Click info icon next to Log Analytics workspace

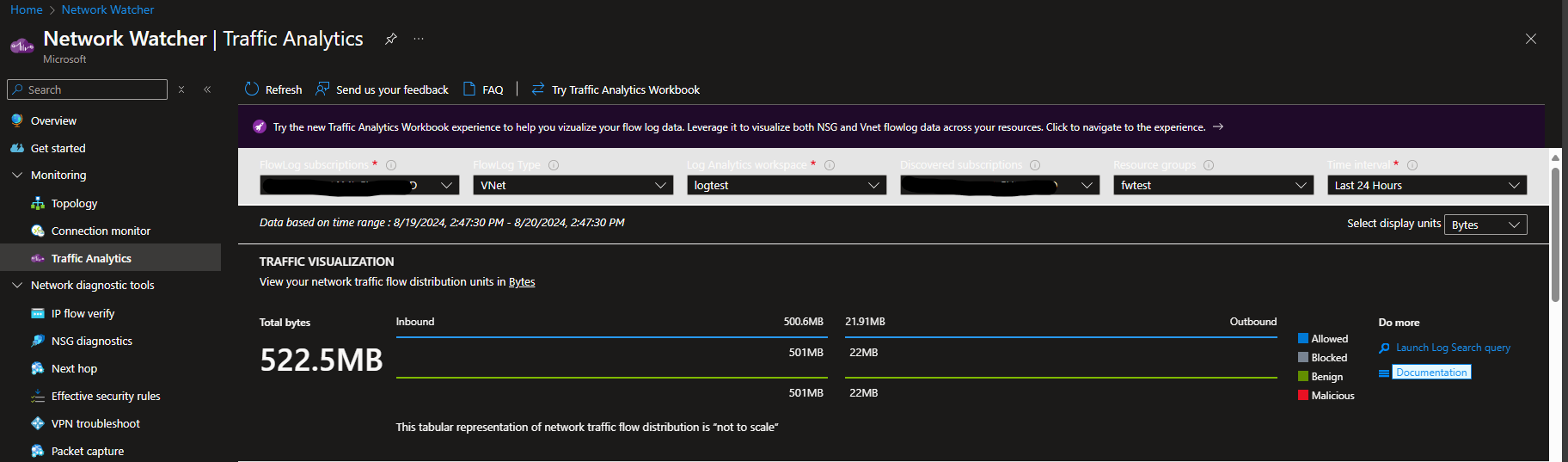pos(830,165)
